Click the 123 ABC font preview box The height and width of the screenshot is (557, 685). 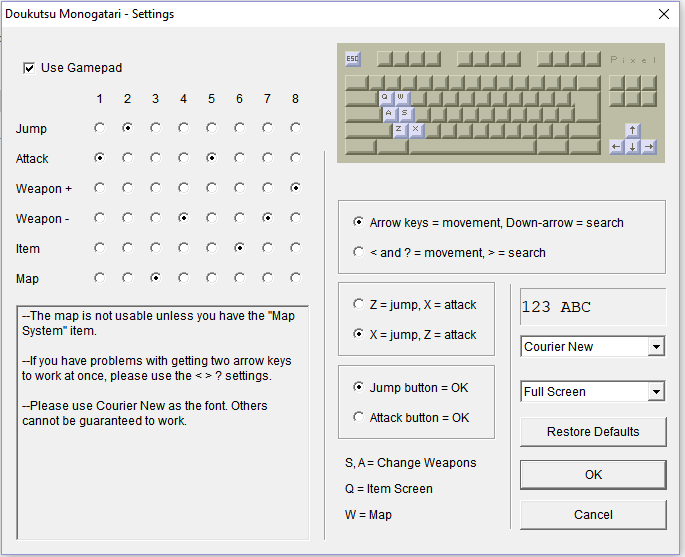coord(593,307)
